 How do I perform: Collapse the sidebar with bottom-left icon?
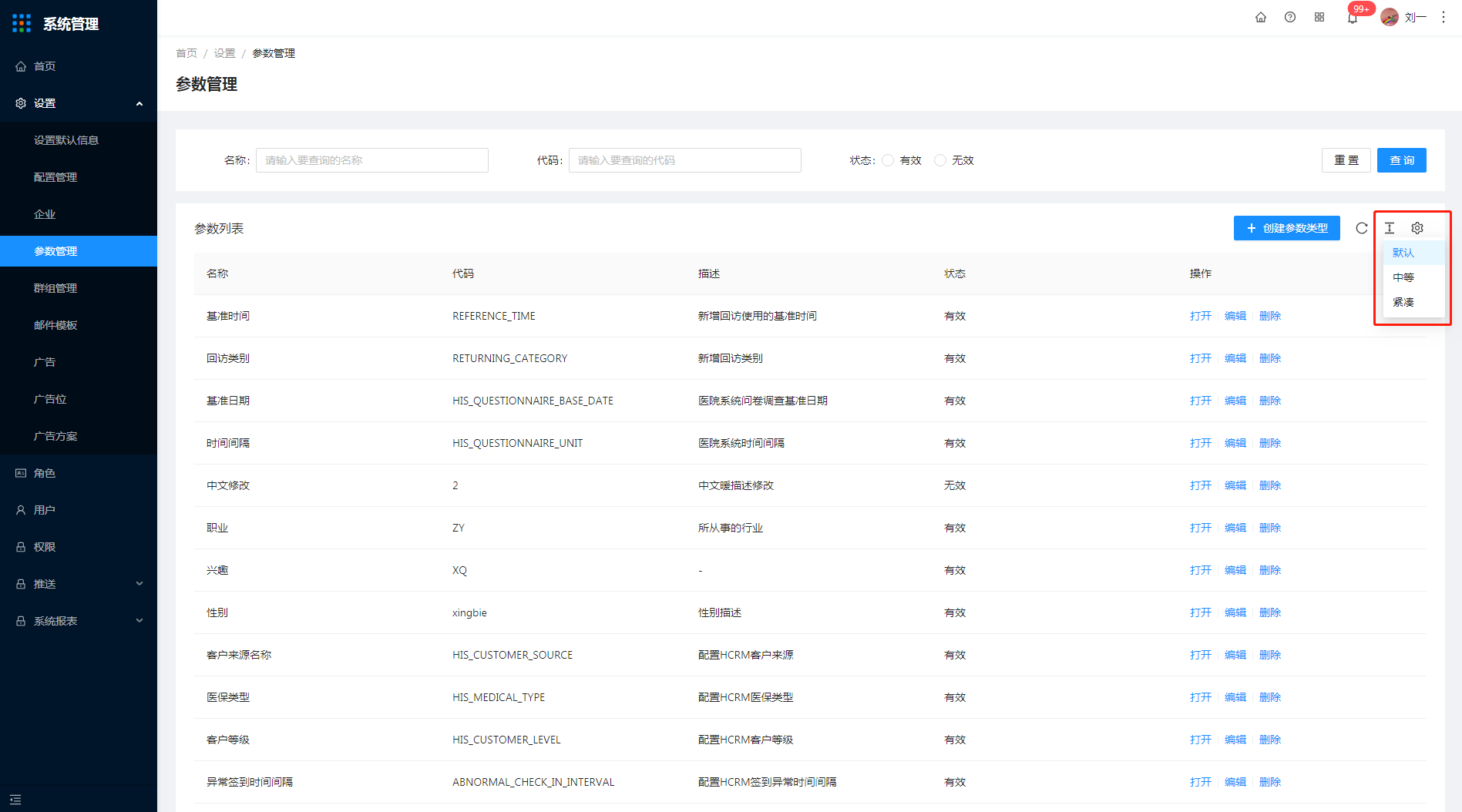tap(15, 800)
